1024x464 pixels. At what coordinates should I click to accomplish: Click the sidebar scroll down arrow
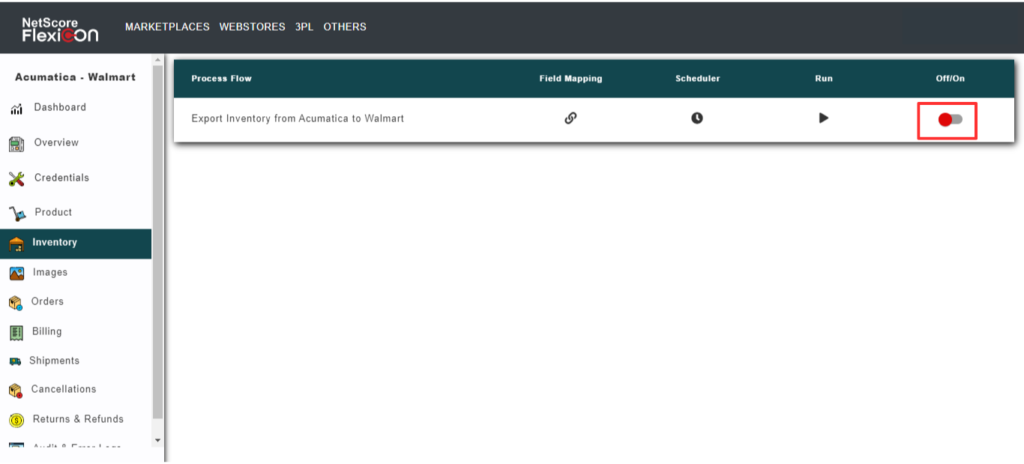157,440
